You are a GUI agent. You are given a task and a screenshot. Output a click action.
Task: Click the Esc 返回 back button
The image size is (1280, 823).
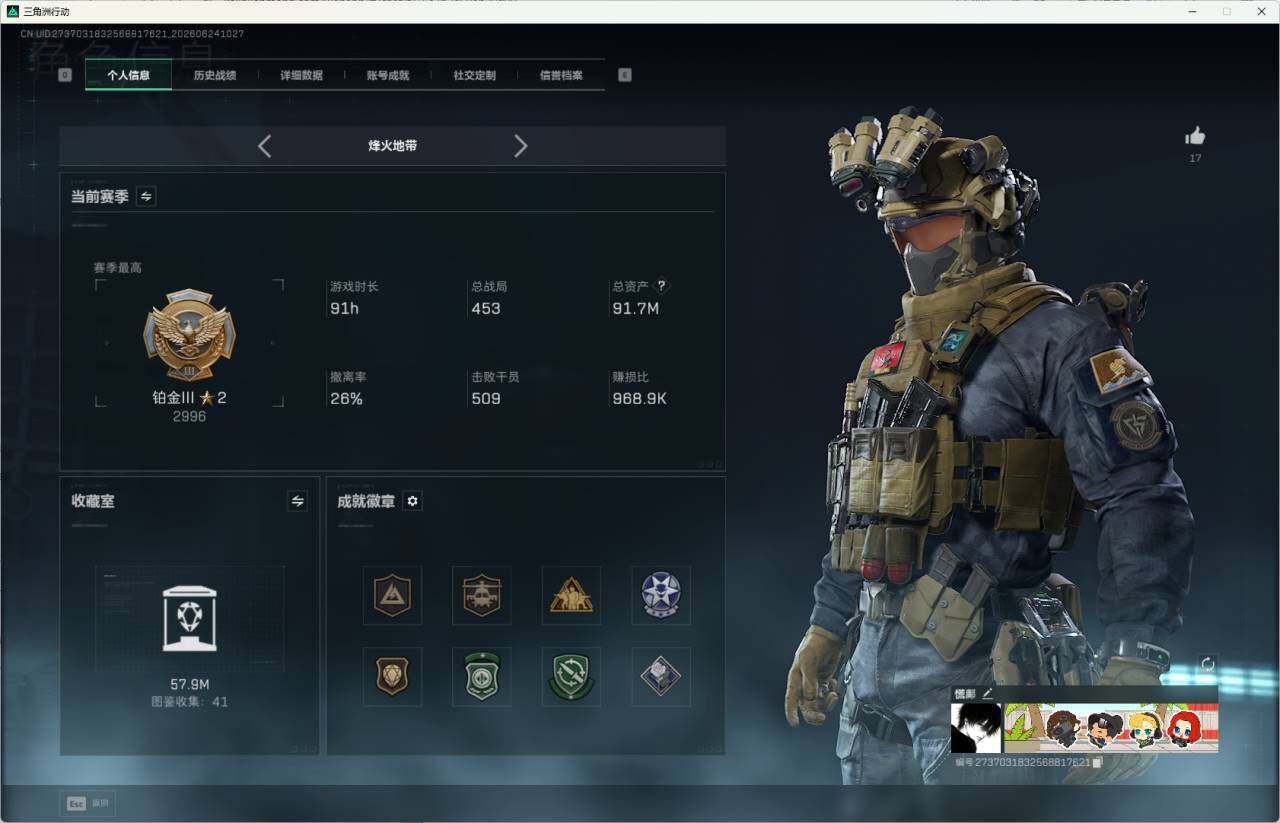click(x=89, y=803)
